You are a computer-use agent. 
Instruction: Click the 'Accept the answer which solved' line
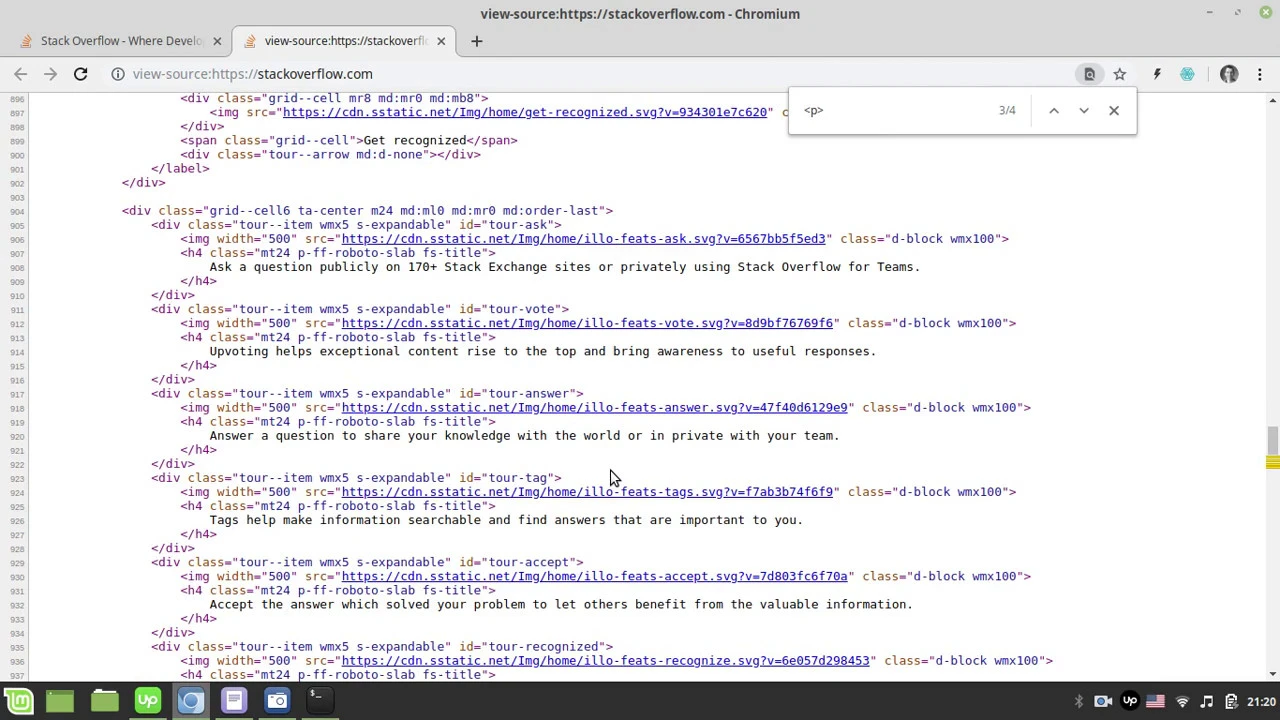pos(561,604)
